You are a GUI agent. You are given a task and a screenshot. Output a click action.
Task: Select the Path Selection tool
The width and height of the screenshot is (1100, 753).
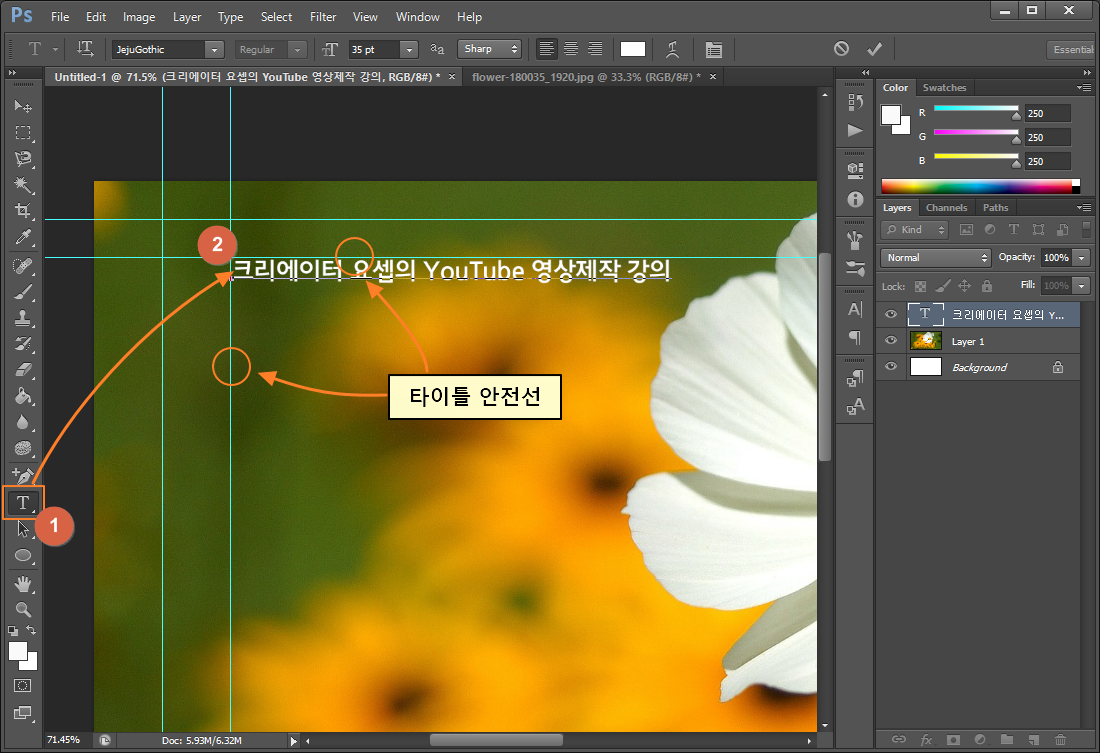(22, 528)
